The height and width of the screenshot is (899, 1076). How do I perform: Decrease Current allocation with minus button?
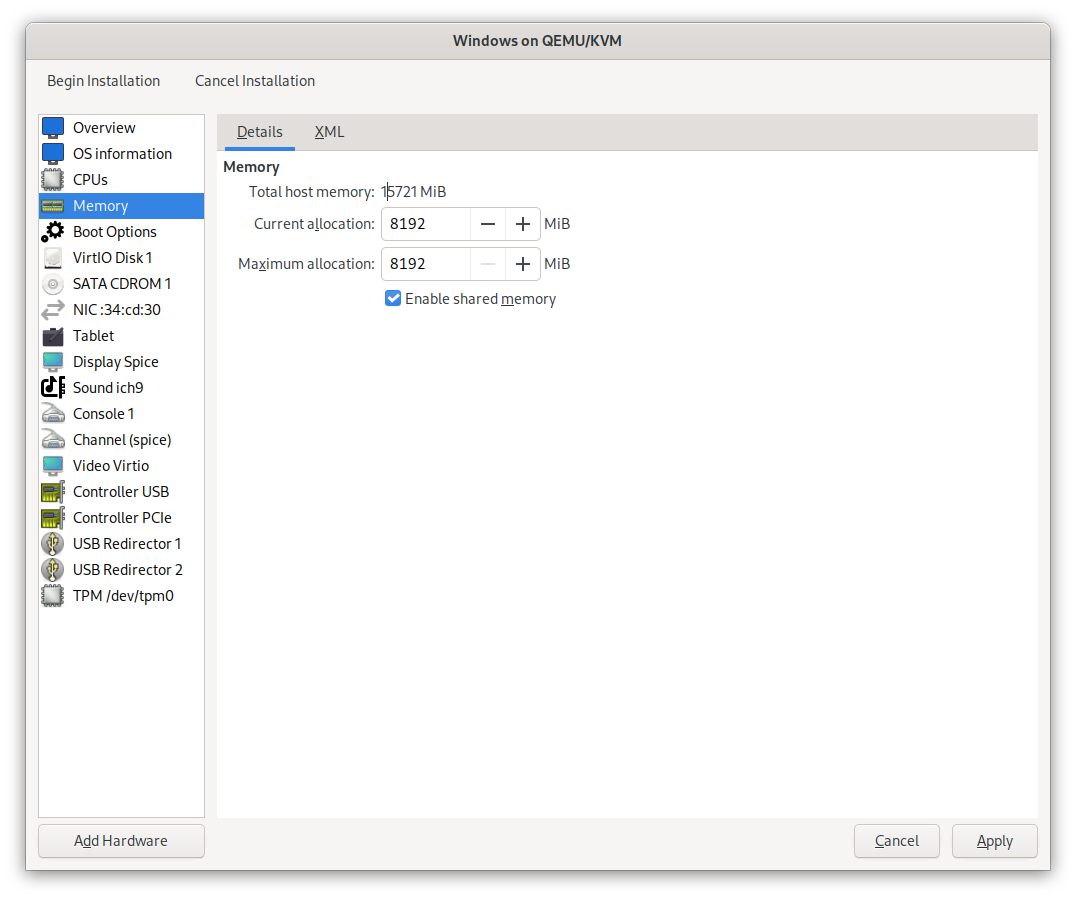[488, 224]
